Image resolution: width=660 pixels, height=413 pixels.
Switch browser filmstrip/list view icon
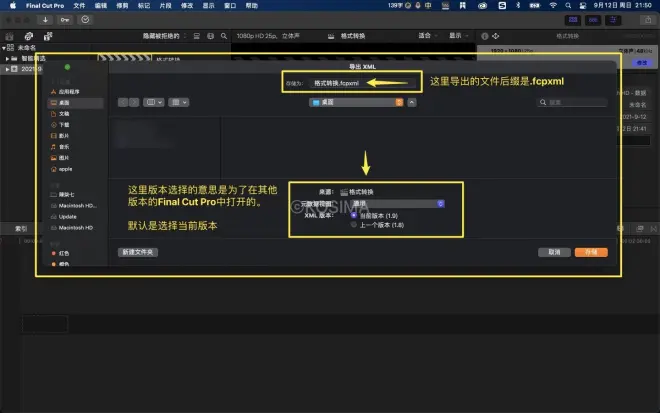pyautogui.click(x=210, y=36)
